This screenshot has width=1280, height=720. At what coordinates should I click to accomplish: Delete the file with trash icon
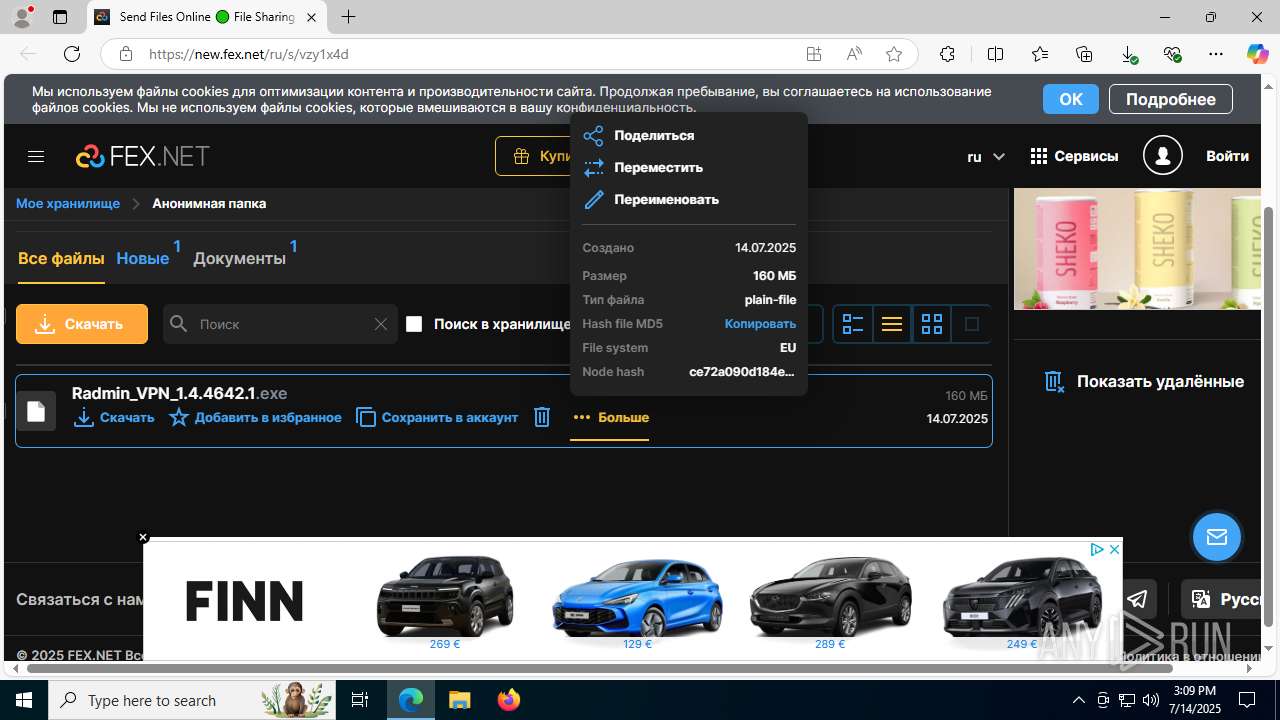pos(542,417)
